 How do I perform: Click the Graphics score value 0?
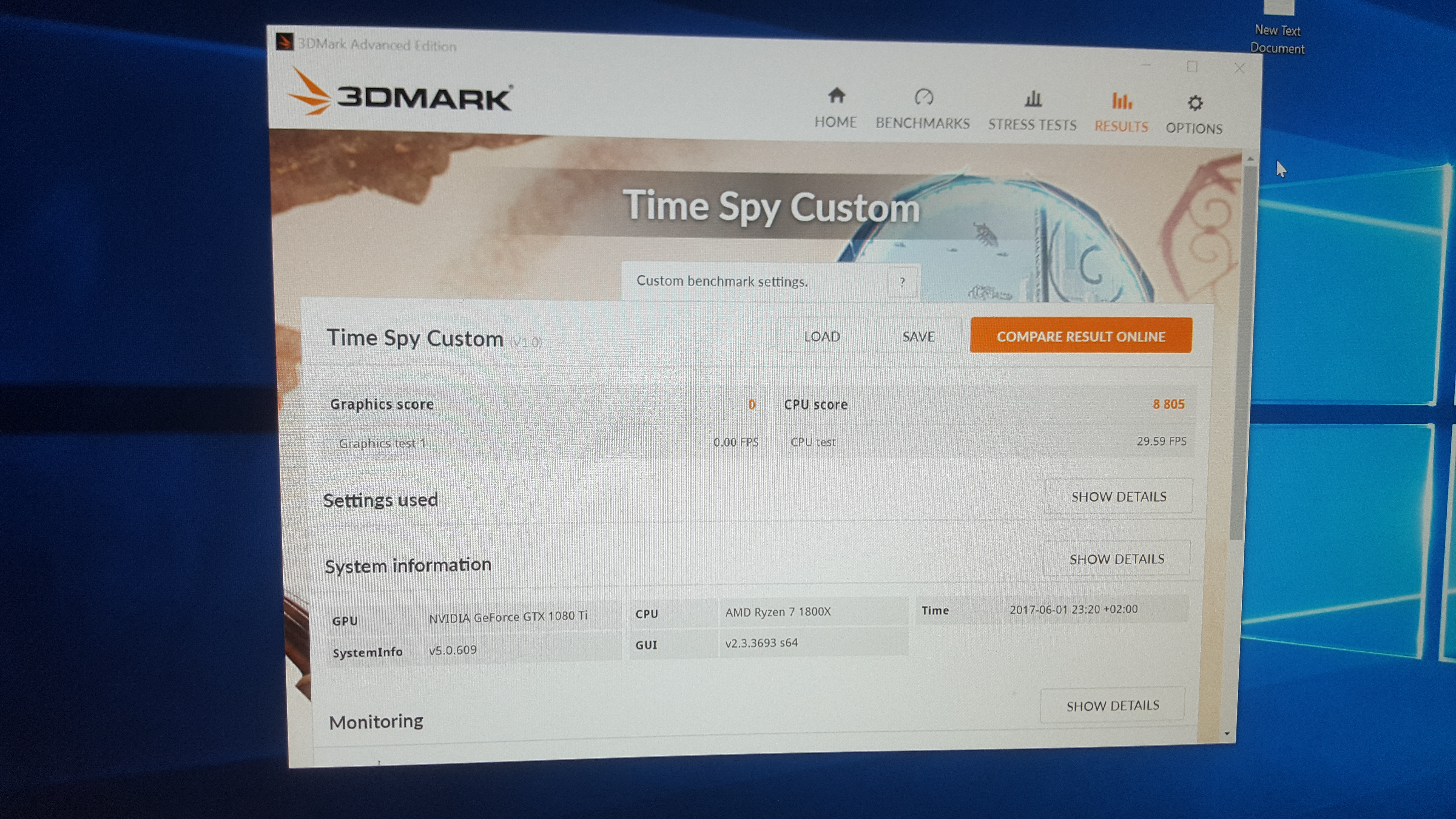tap(751, 405)
